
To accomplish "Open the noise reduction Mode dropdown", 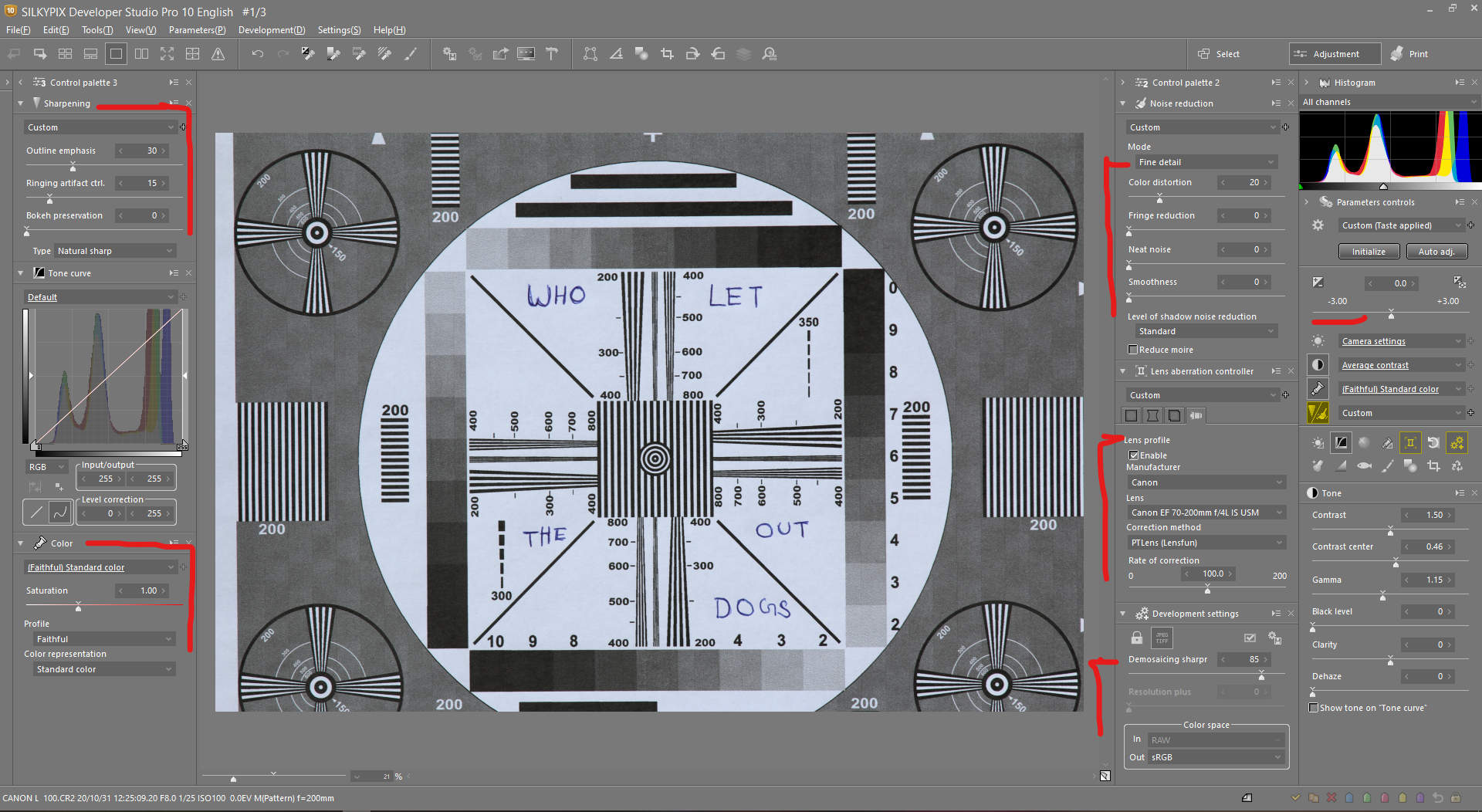I will 1206,161.
